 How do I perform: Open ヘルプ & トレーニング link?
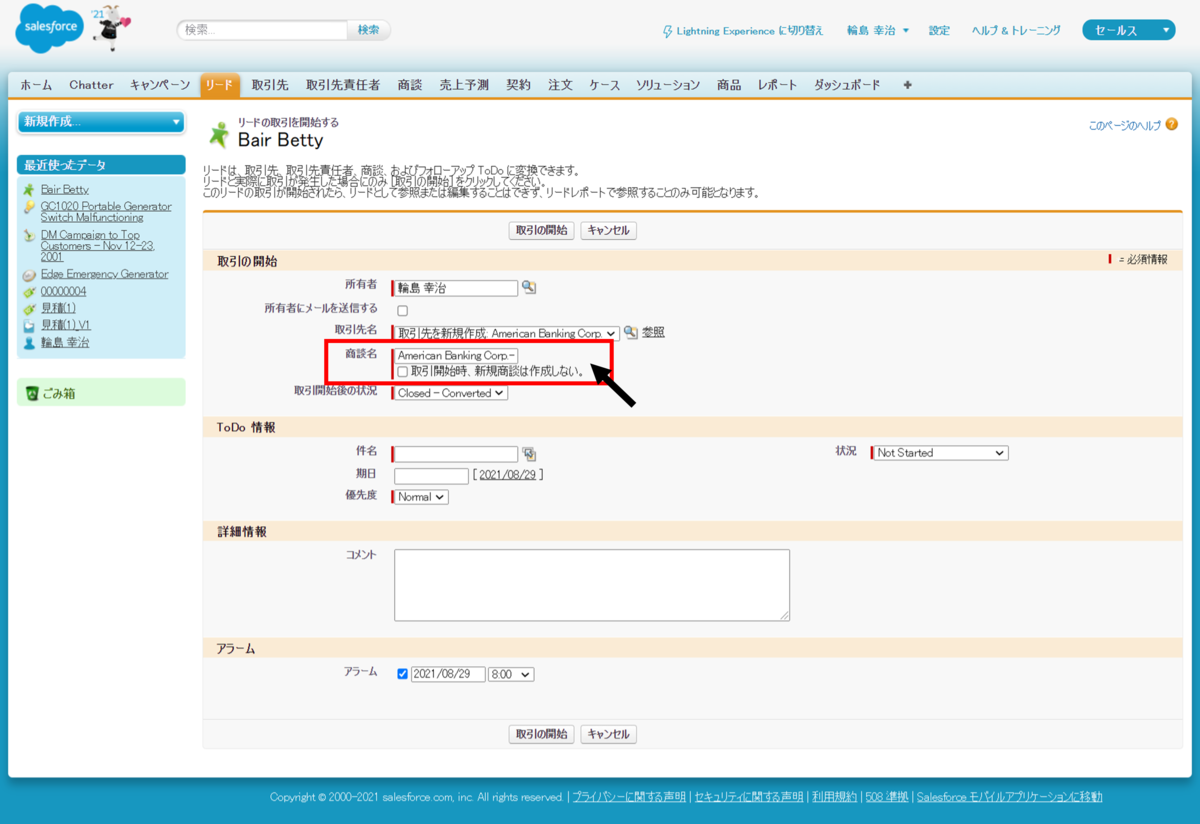click(1016, 31)
